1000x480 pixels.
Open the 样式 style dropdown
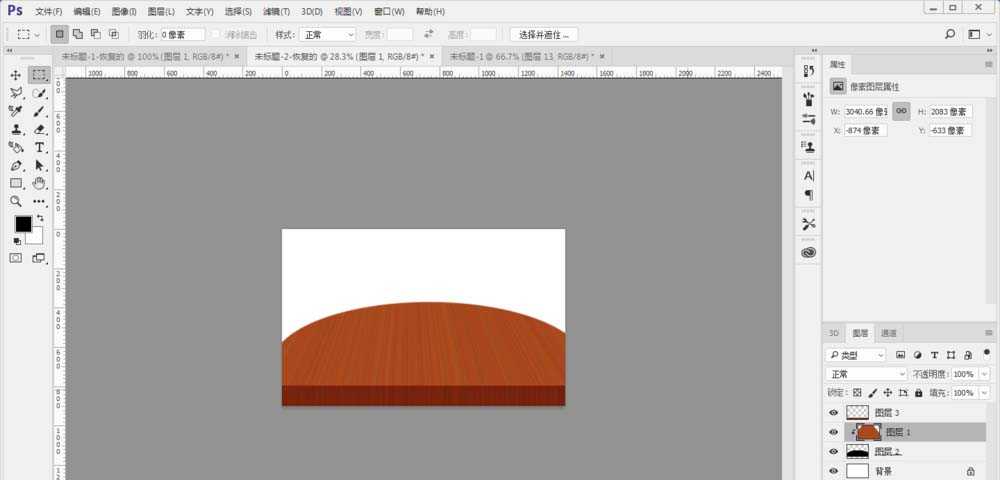328,34
